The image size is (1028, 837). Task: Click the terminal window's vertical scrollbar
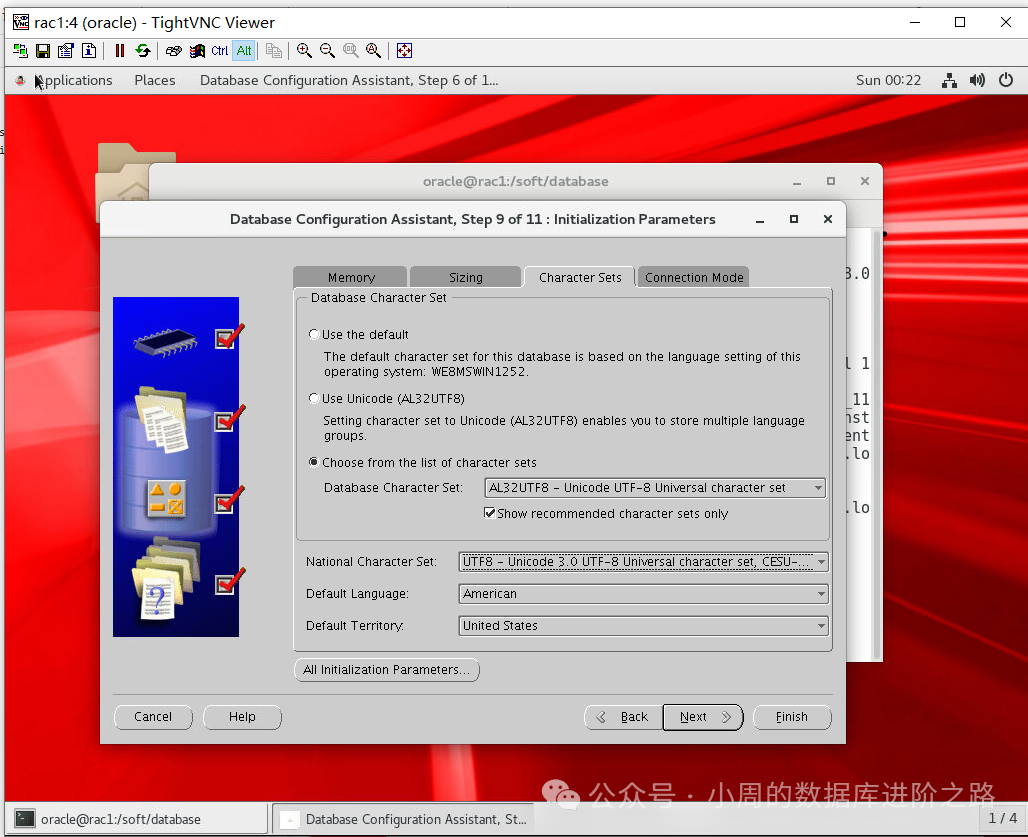pyautogui.click(x=877, y=446)
